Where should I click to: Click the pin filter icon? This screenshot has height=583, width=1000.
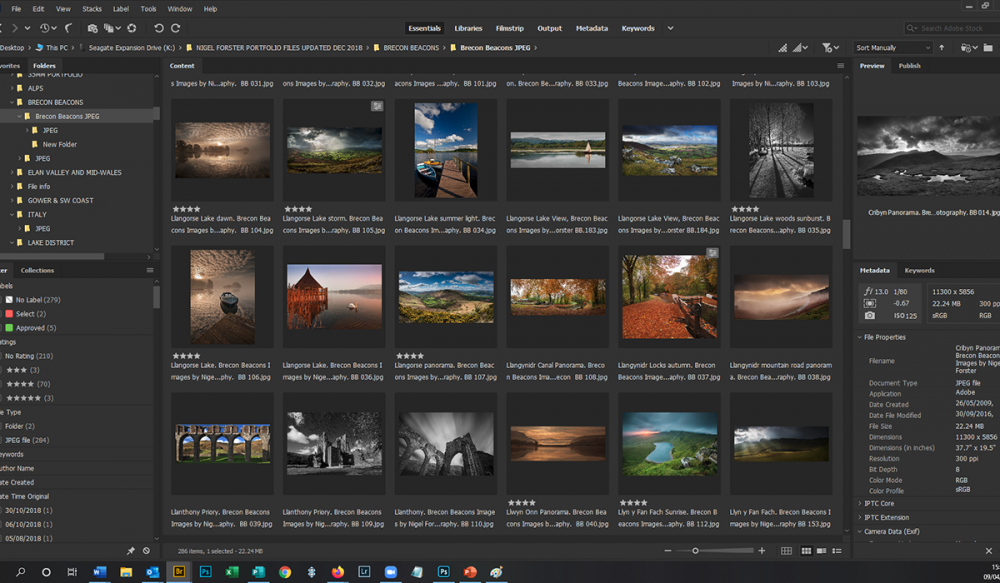point(131,550)
